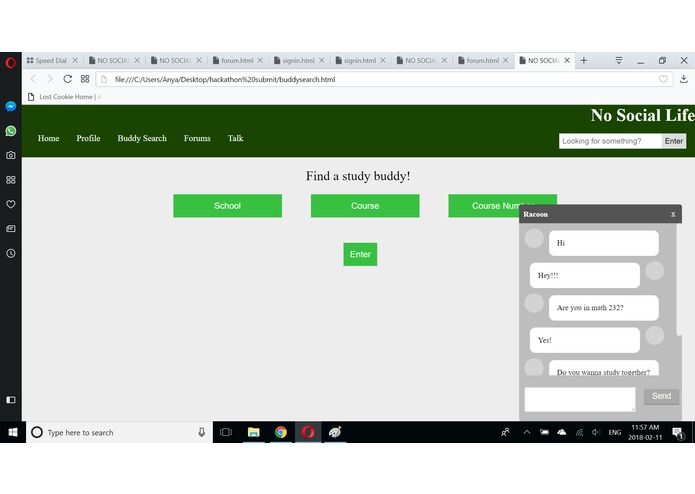The width and height of the screenshot is (695, 494).
Task: Switch to the first forum.html tab
Action: tap(237, 60)
